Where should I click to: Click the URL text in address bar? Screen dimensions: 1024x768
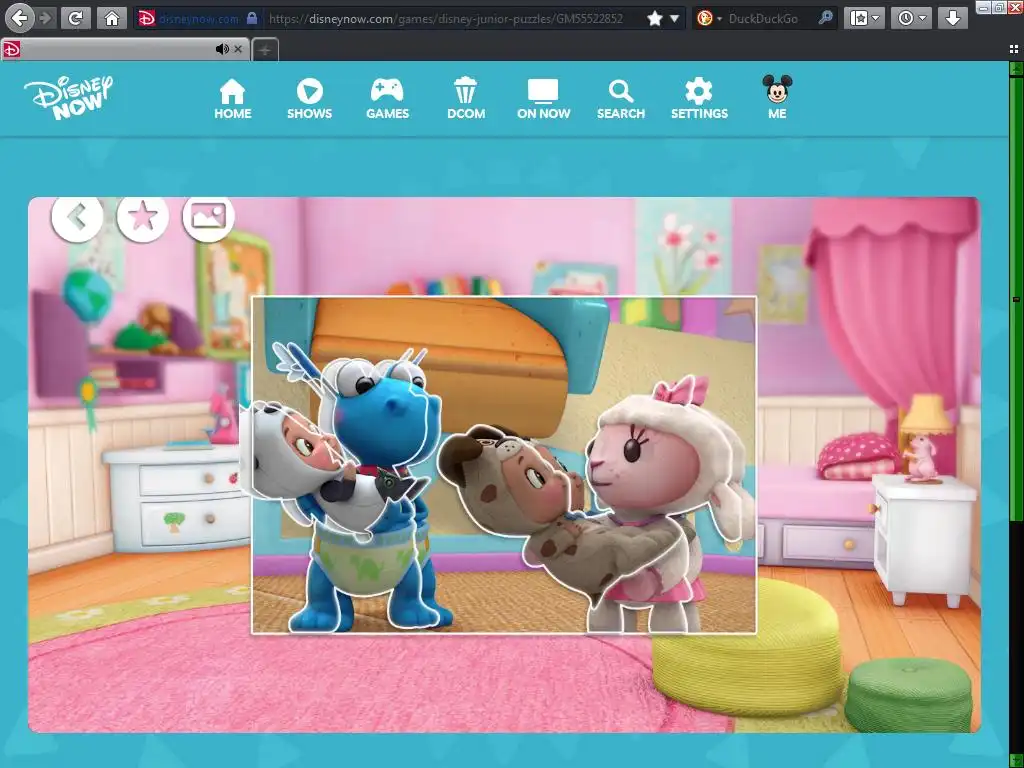[445, 18]
